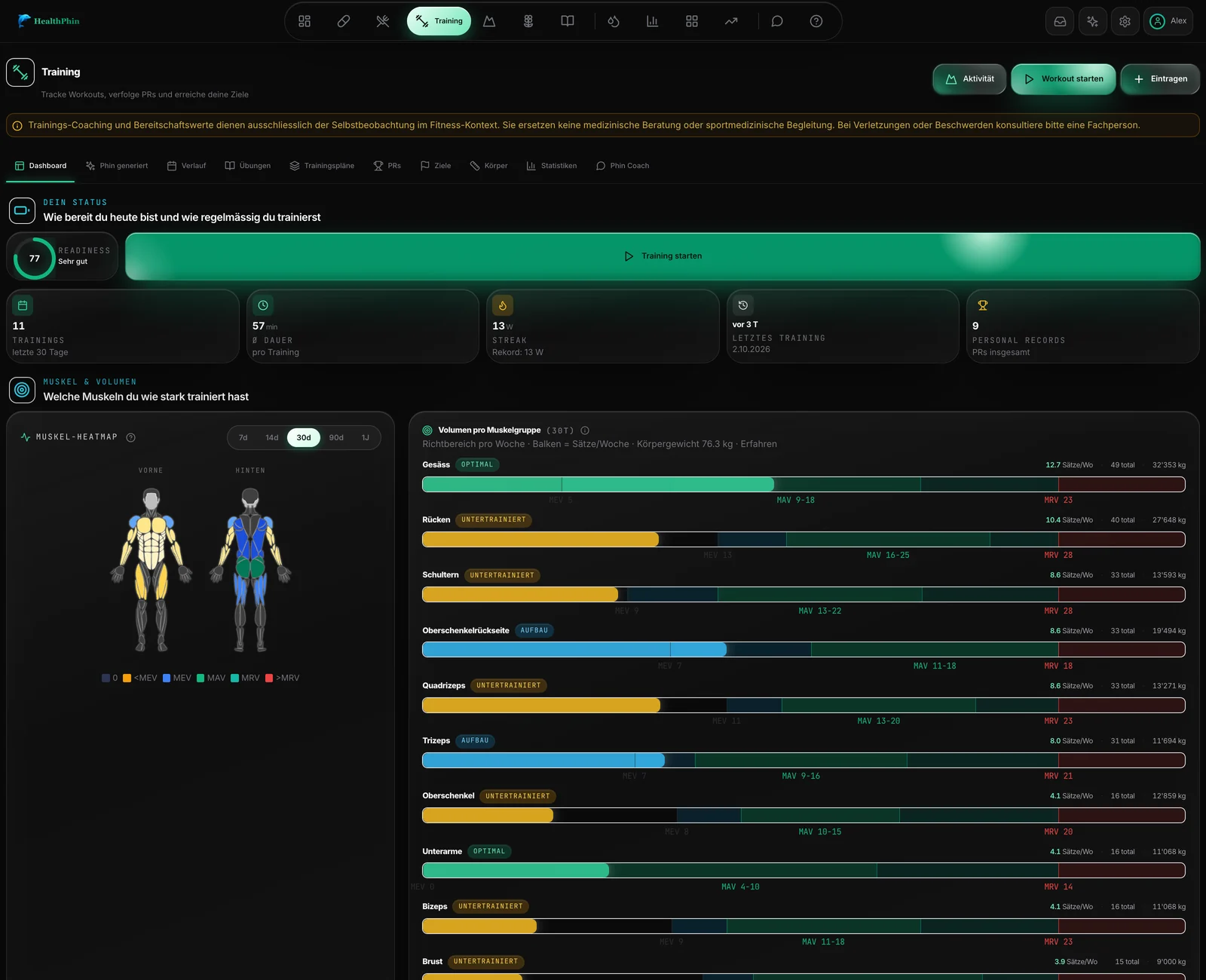The width and height of the screenshot is (1206, 980).
Task: Open the chat bubble icon in navigation
Action: pyautogui.click(x=777, y=21)
